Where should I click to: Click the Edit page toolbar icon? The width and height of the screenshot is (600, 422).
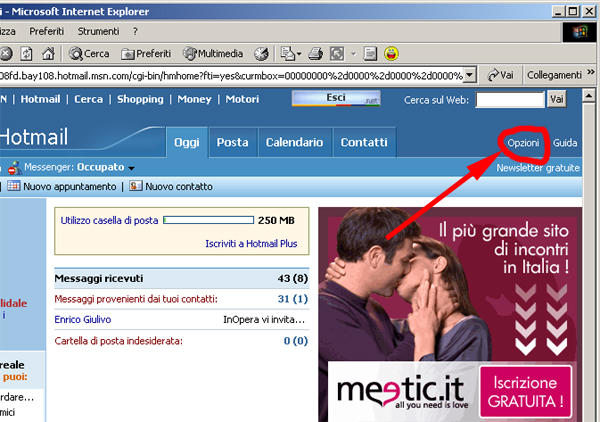coord(337,54)
